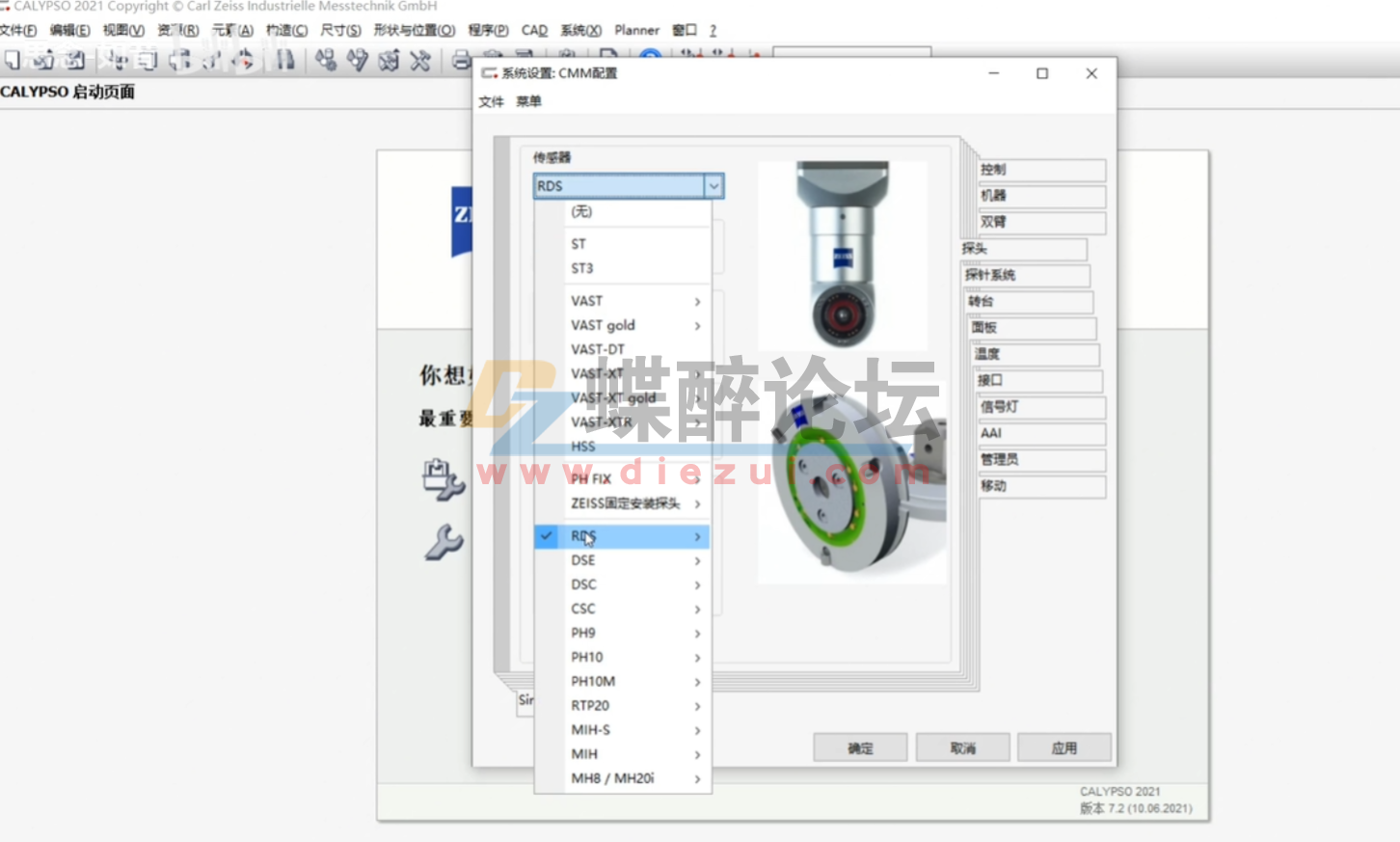Expand the VAST gold submenu arrow

pyautogui.click(x=696, y=326)
